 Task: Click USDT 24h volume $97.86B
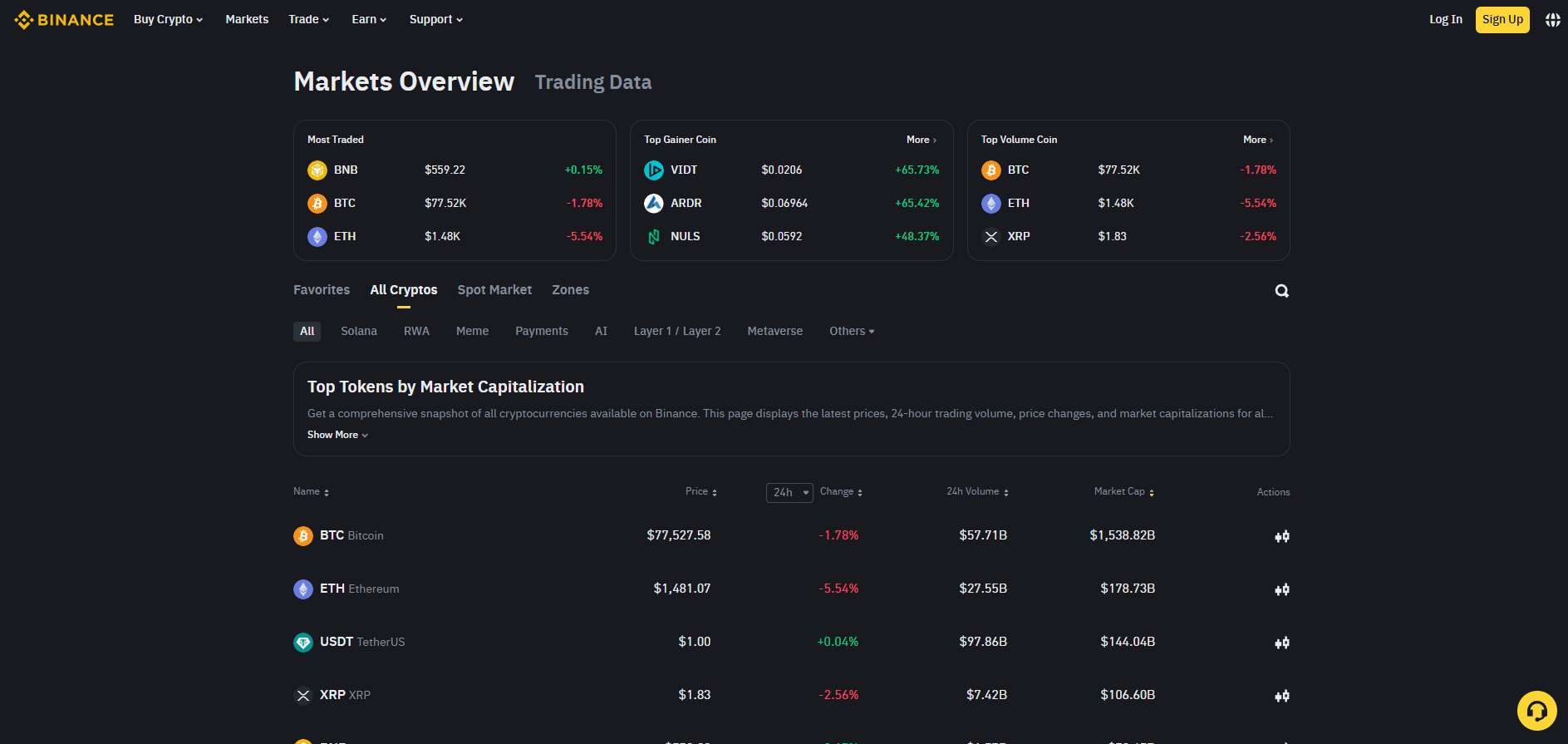pyautogui.click(x=983, y=642)
